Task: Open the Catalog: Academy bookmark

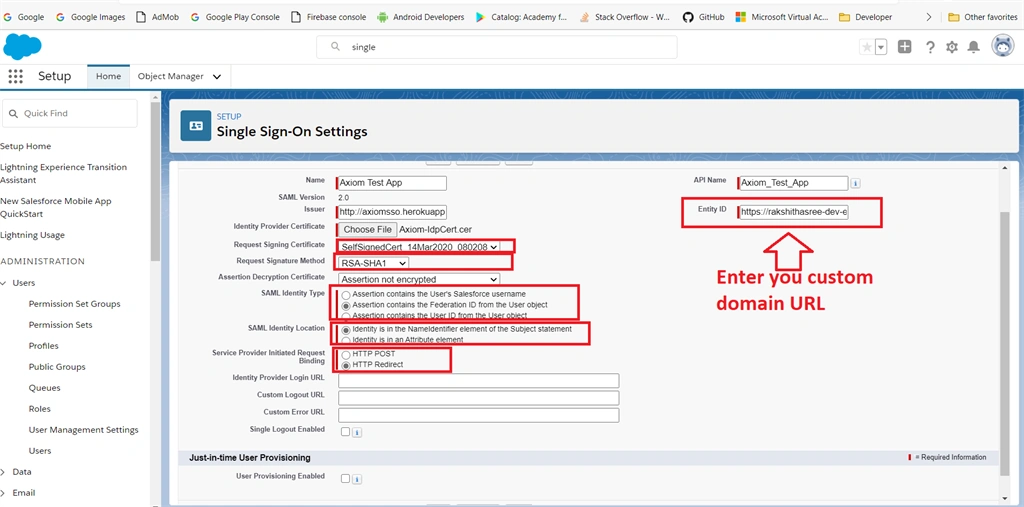Action: (521, 17)
